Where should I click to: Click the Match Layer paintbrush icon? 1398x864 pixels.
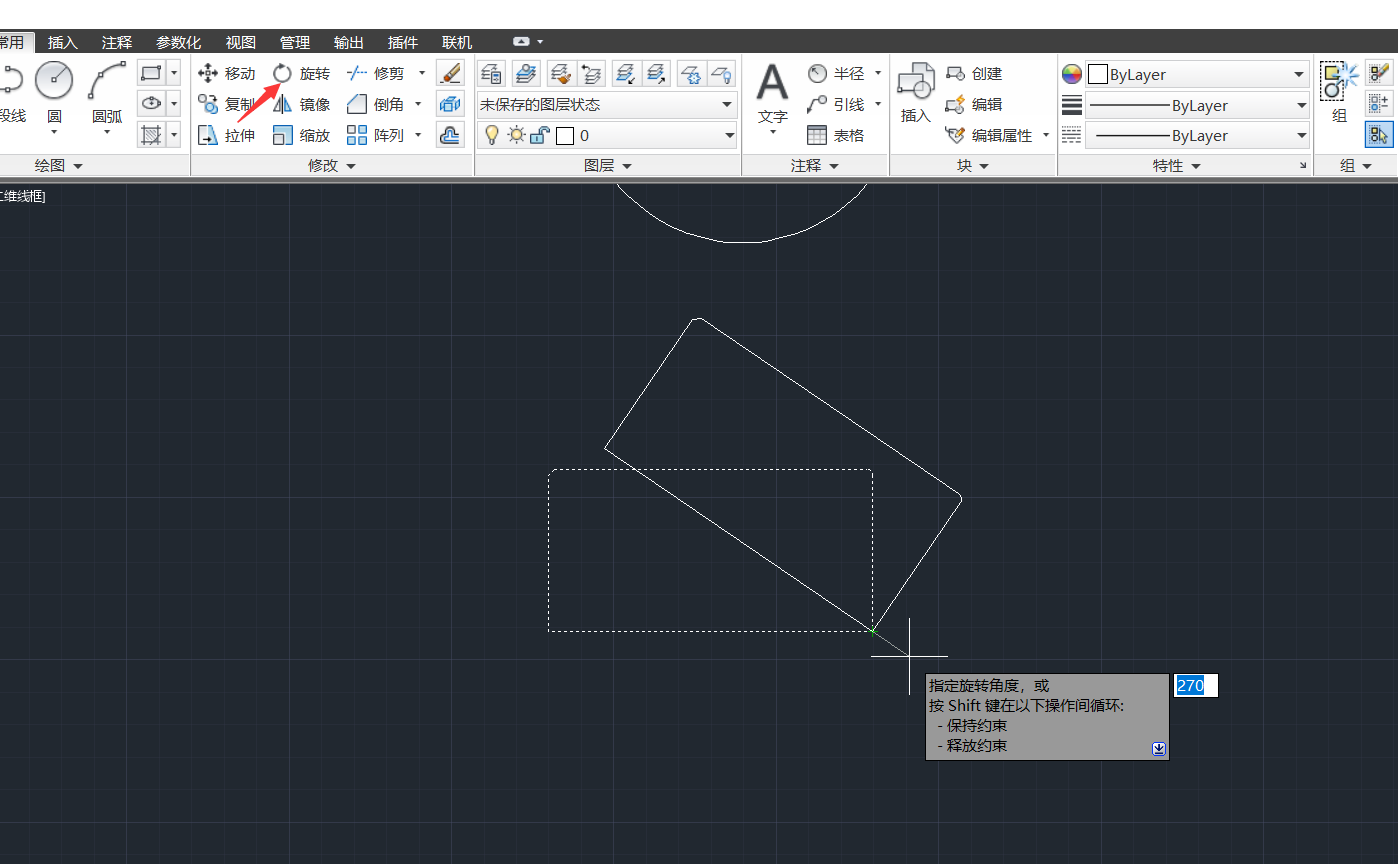point(561,73)
